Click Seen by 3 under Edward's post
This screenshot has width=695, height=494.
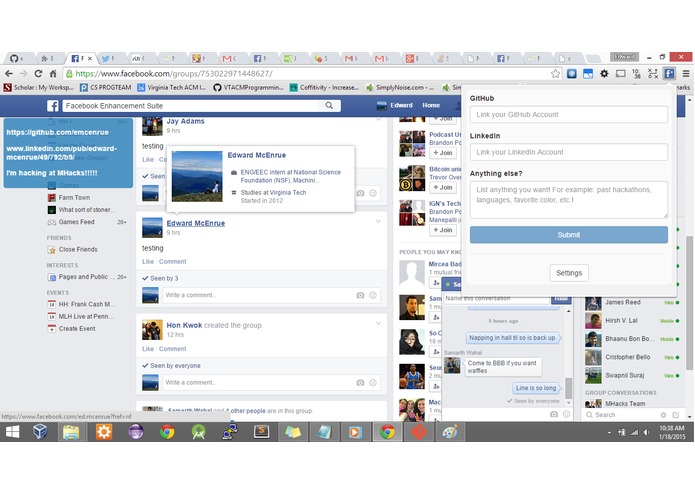pos(164,278)
